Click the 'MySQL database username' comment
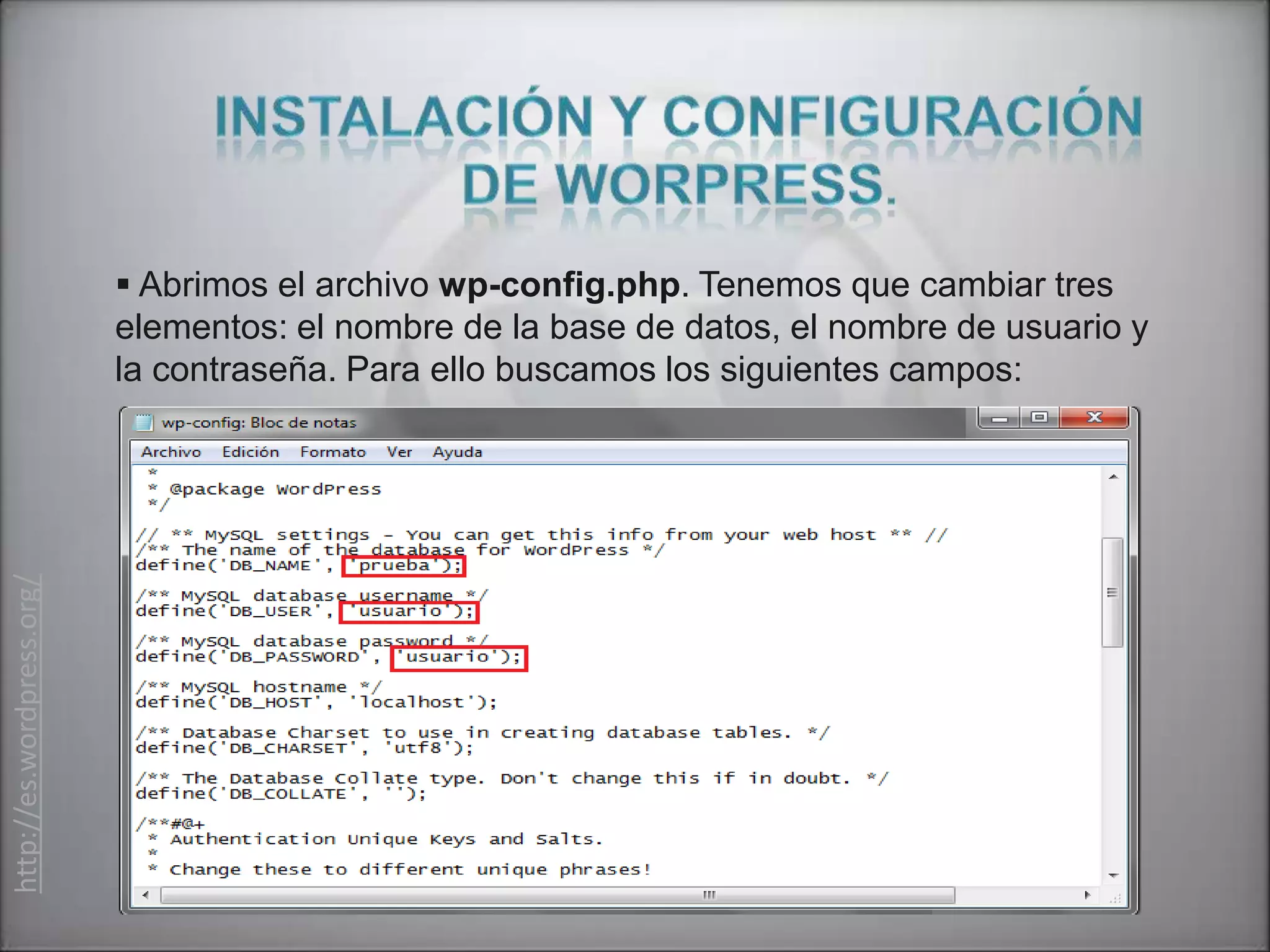Image resolution: width=1270 pixels, height=952 pixels. point(312,596)
